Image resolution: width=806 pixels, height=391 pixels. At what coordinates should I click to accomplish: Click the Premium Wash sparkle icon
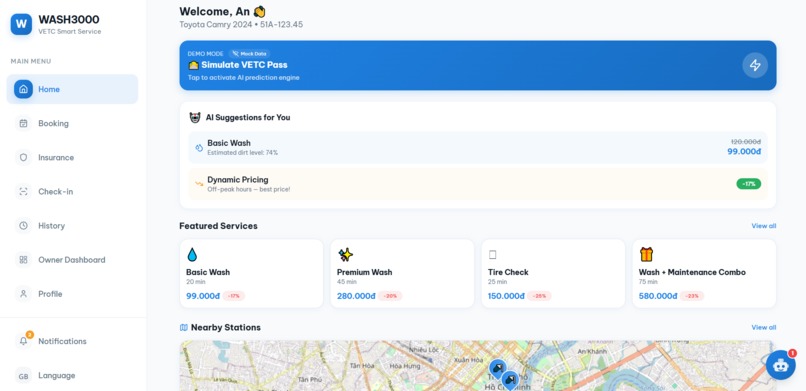tap(345, 254)
